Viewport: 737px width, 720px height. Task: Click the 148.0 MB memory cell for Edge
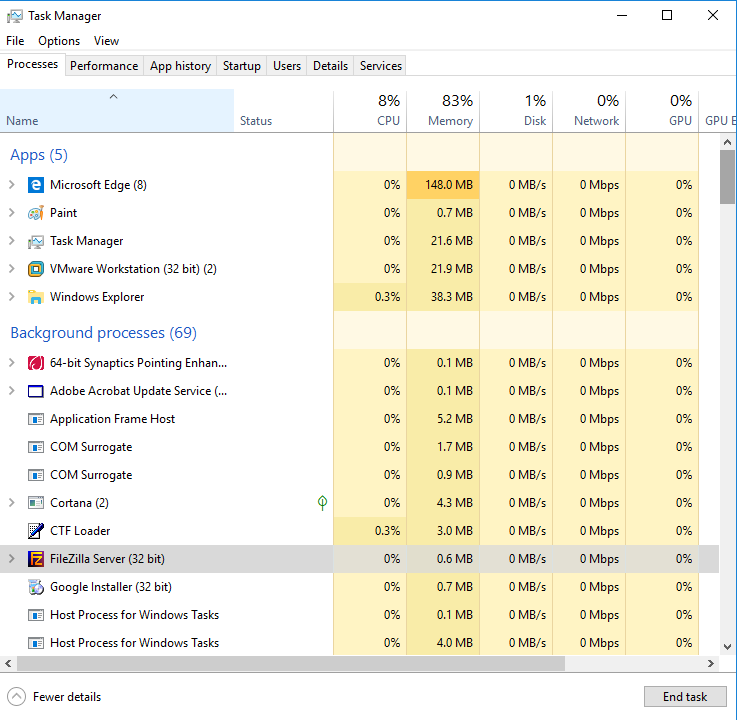tap(443, 185)
